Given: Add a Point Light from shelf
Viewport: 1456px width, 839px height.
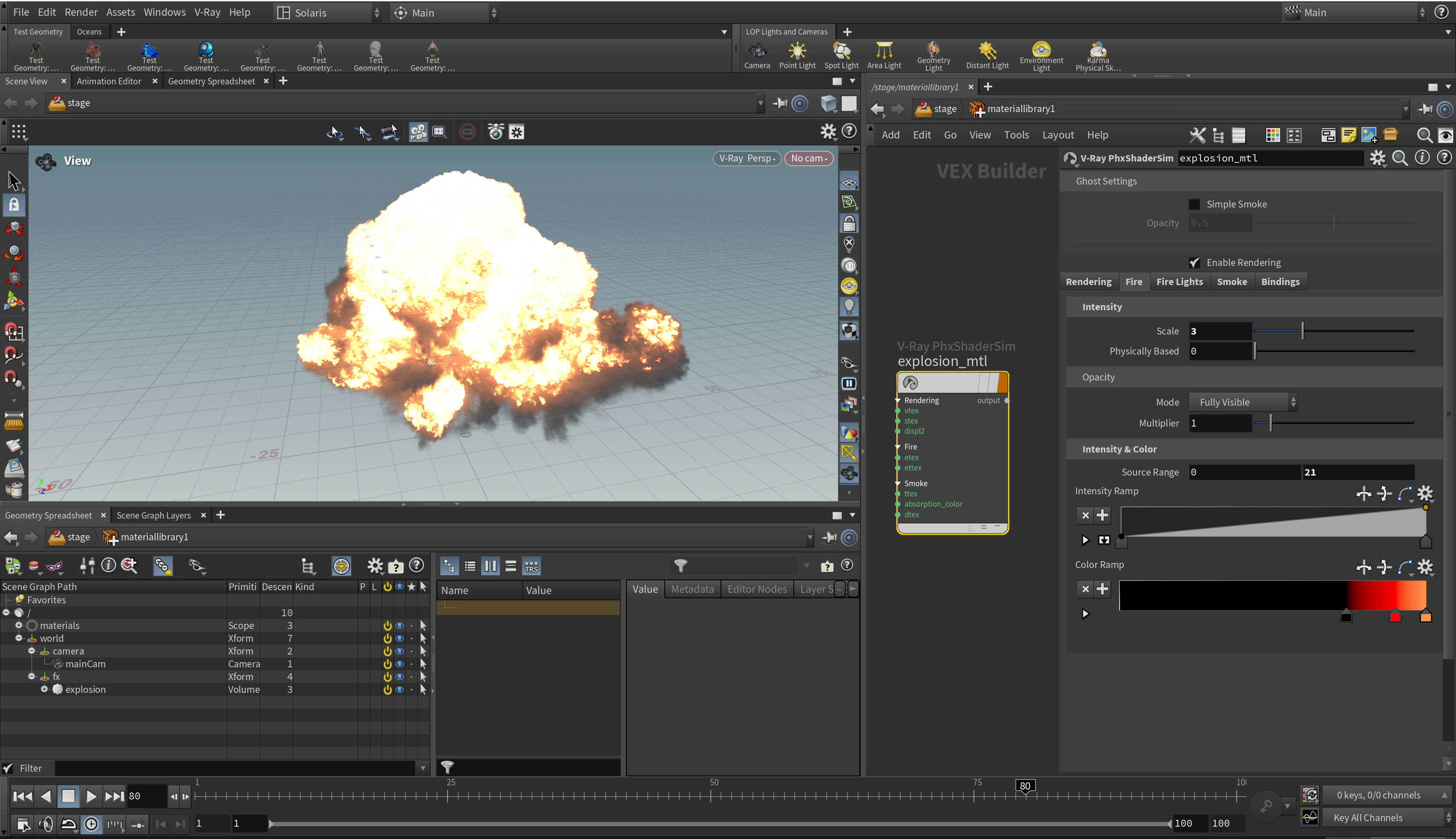Looking at the screenshot, I should (x=797, y=56).
